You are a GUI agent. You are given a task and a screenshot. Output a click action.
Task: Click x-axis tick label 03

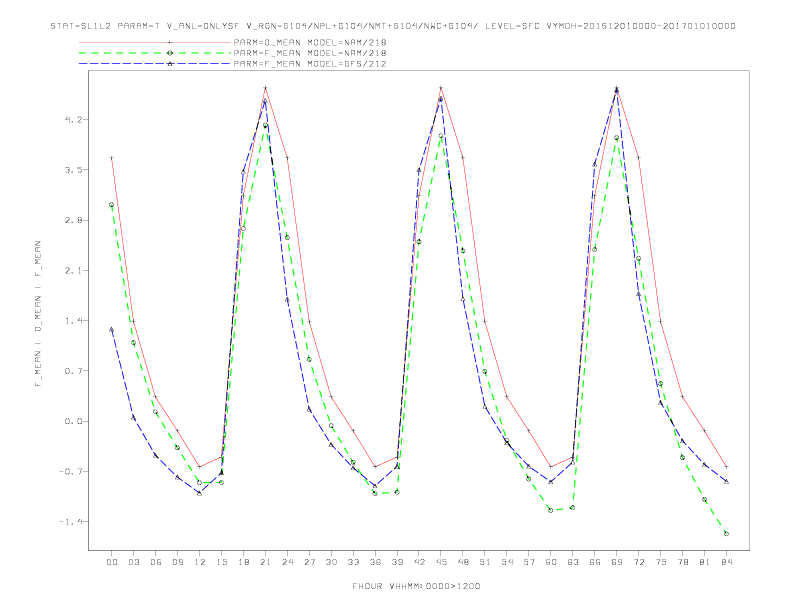coord(133,562)
